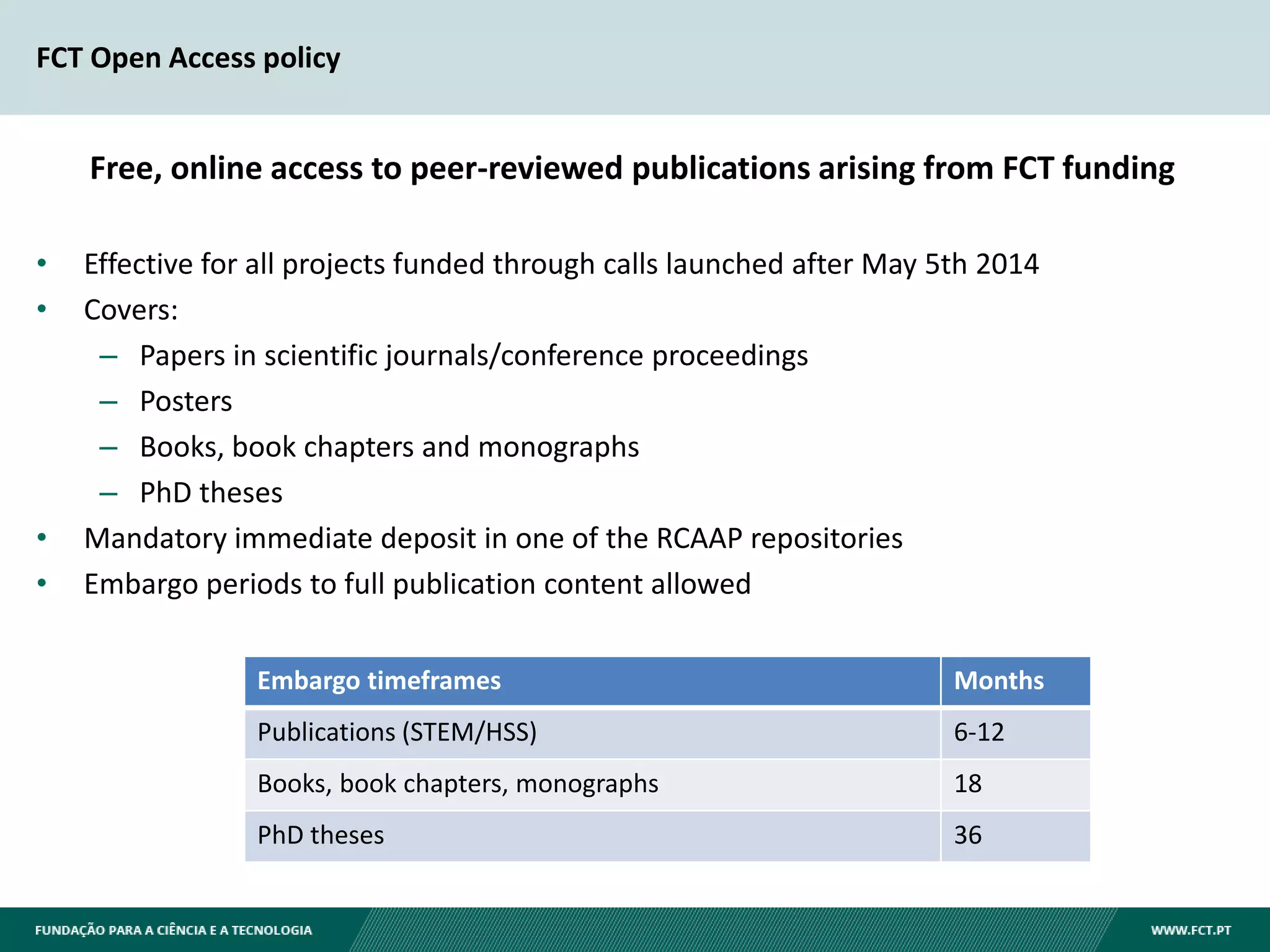
Task: Open the WWW.FCT.PT footer link
Action: 1191,930
